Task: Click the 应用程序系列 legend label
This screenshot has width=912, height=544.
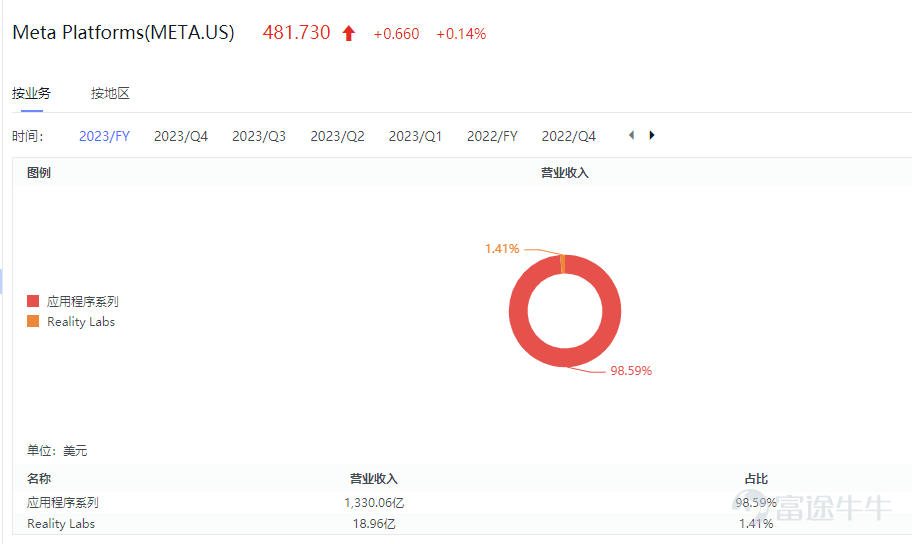Action: (83, 301)
